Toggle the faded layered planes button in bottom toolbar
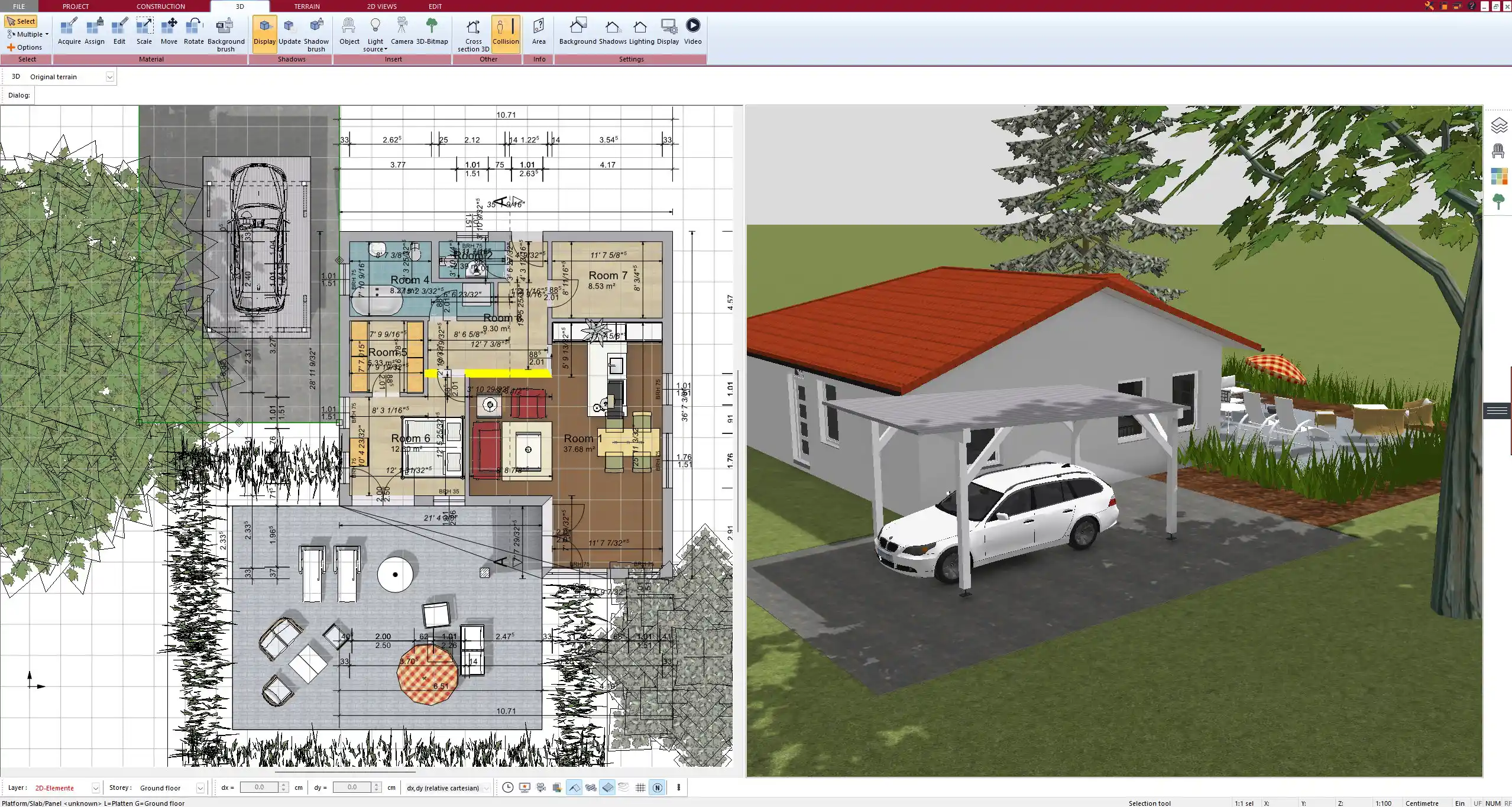Image resolution: width=1512 pixels, height=807 pixels. 624,787
